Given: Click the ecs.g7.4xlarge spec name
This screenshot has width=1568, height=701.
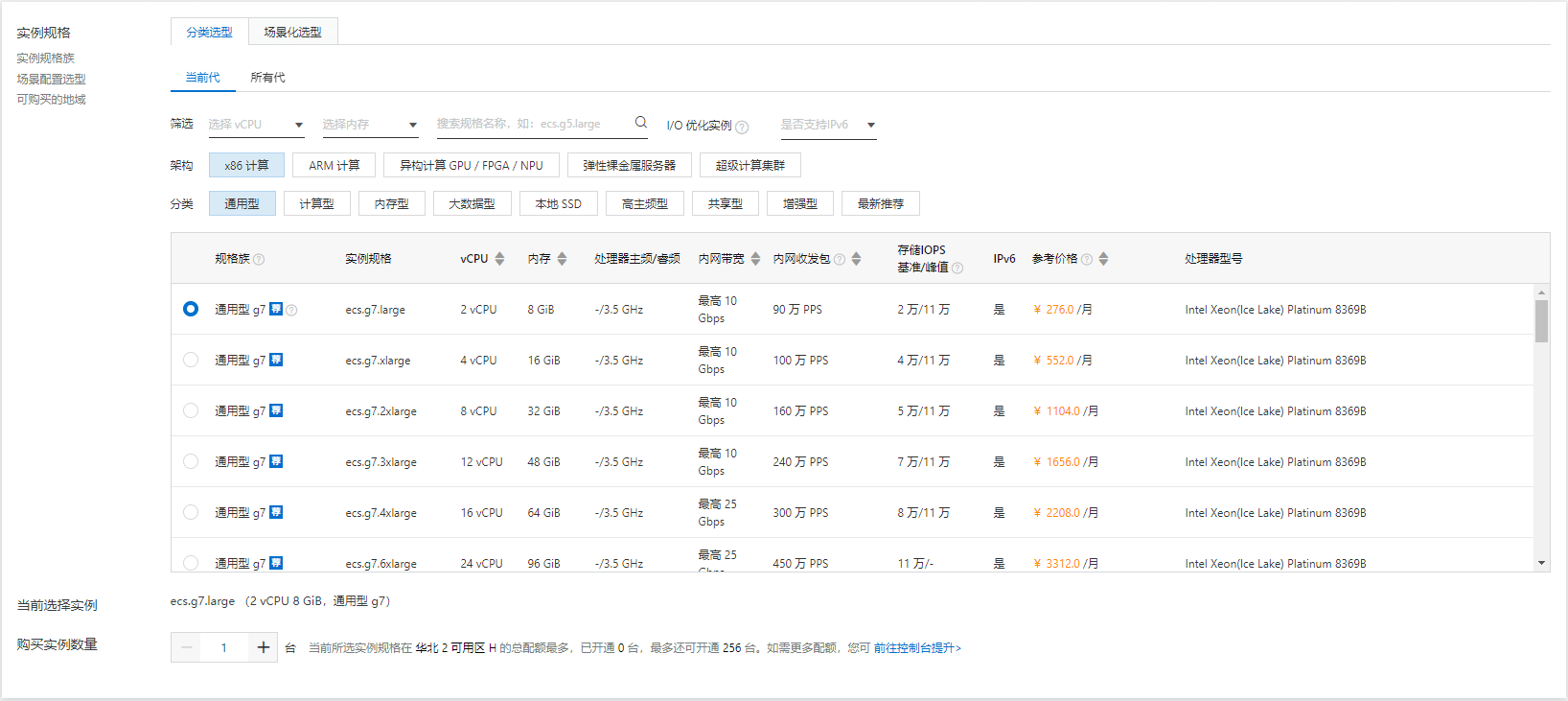Looking at the screenshot, I should click(x=380, y=513).
